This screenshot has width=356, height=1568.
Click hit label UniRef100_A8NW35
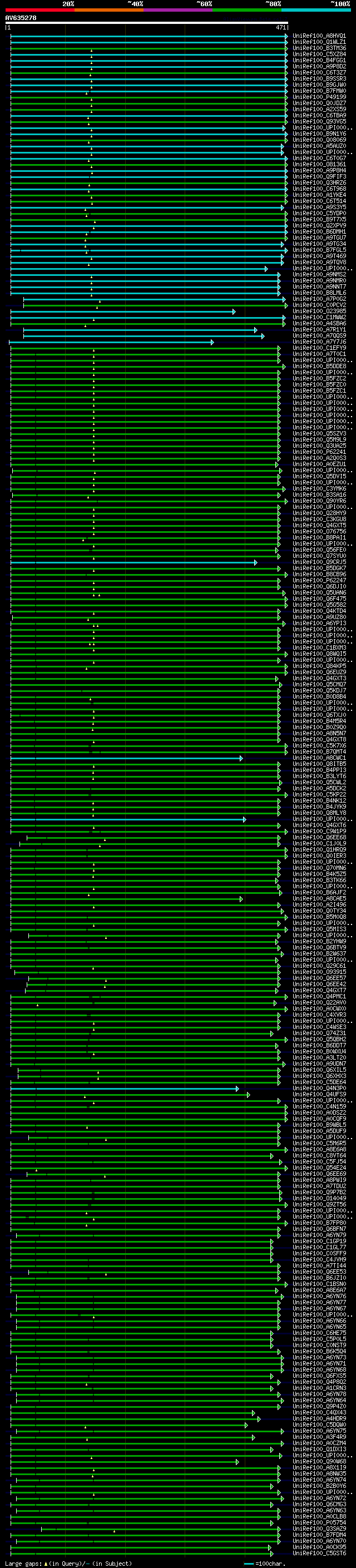click(x=319, y=1473)
